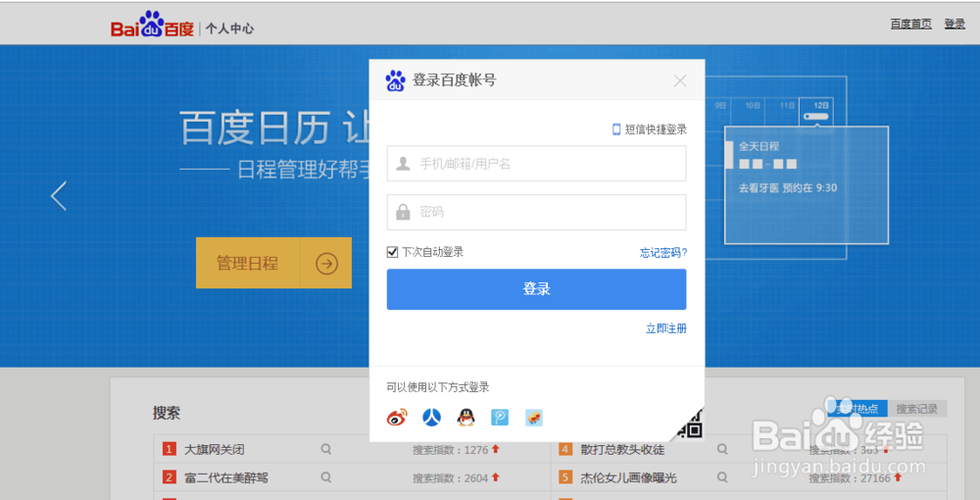
Task: Click search index 搜索指数：1276
Action: coord(450,449)
